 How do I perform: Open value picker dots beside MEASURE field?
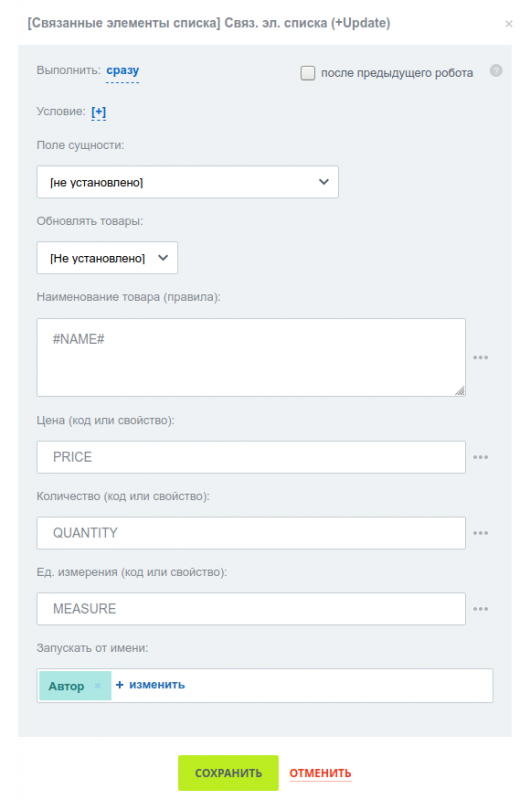click(481, 609)
